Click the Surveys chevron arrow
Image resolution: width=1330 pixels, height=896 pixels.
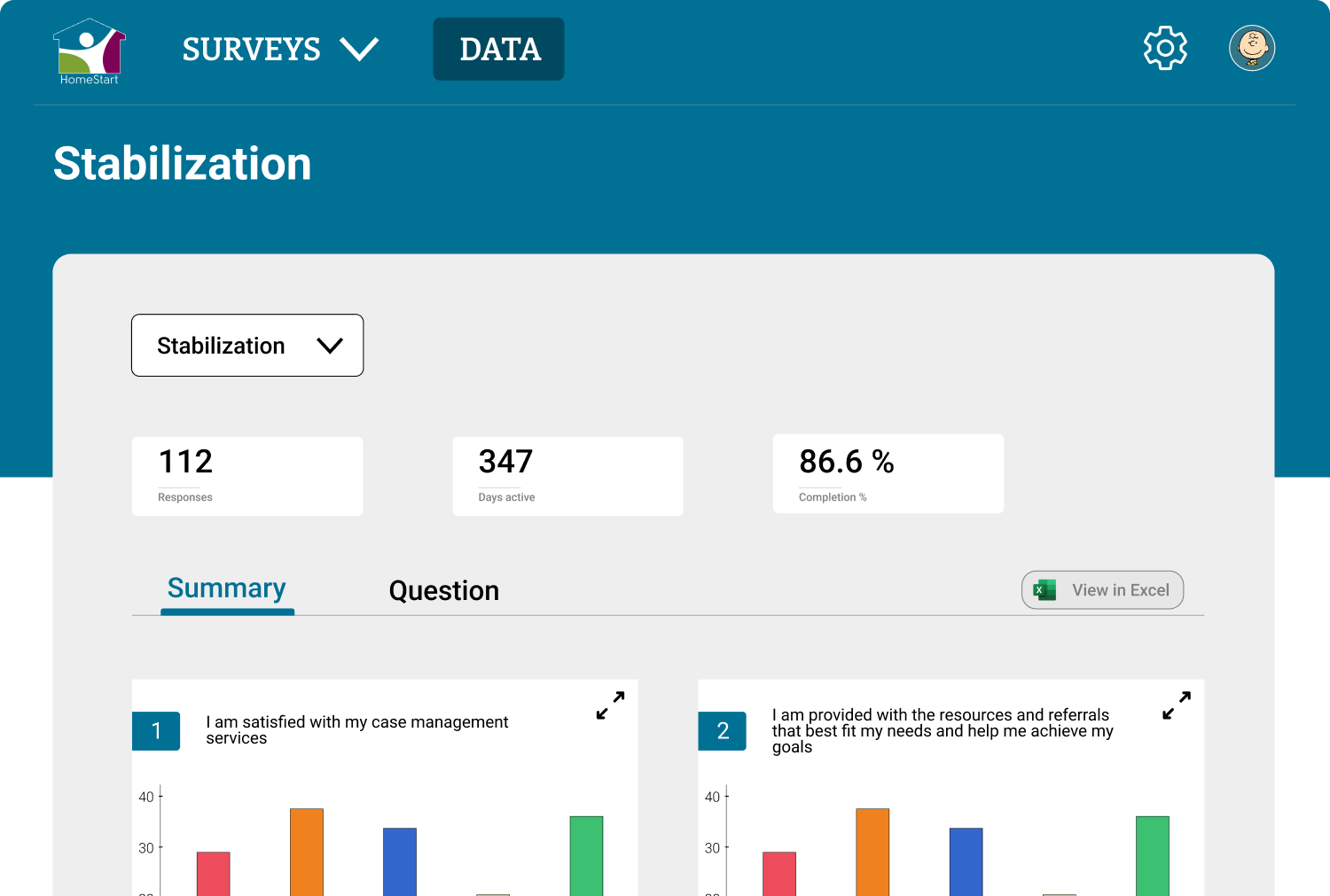359,49
